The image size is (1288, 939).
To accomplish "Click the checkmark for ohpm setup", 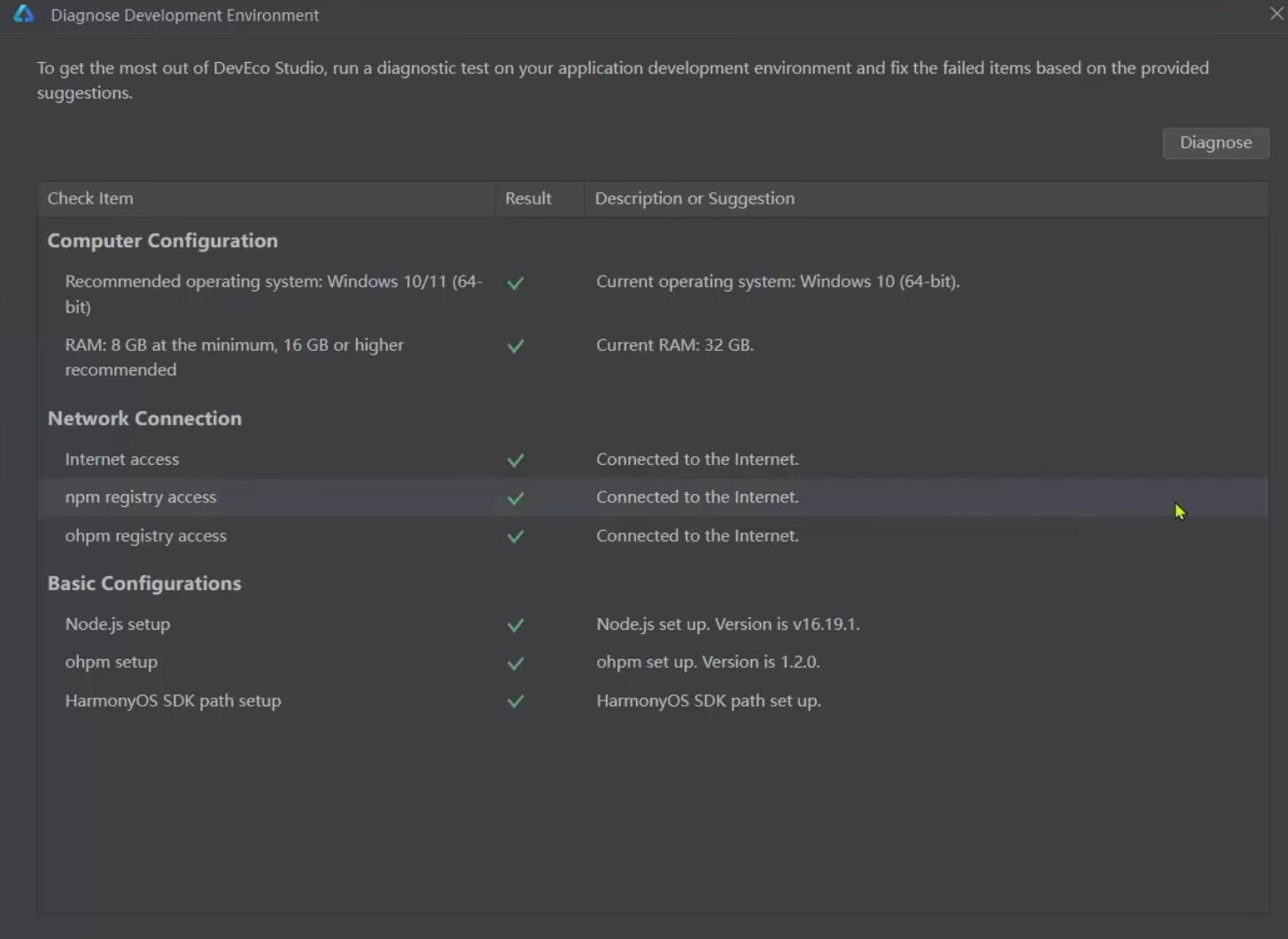I will (x=516, y=663).
